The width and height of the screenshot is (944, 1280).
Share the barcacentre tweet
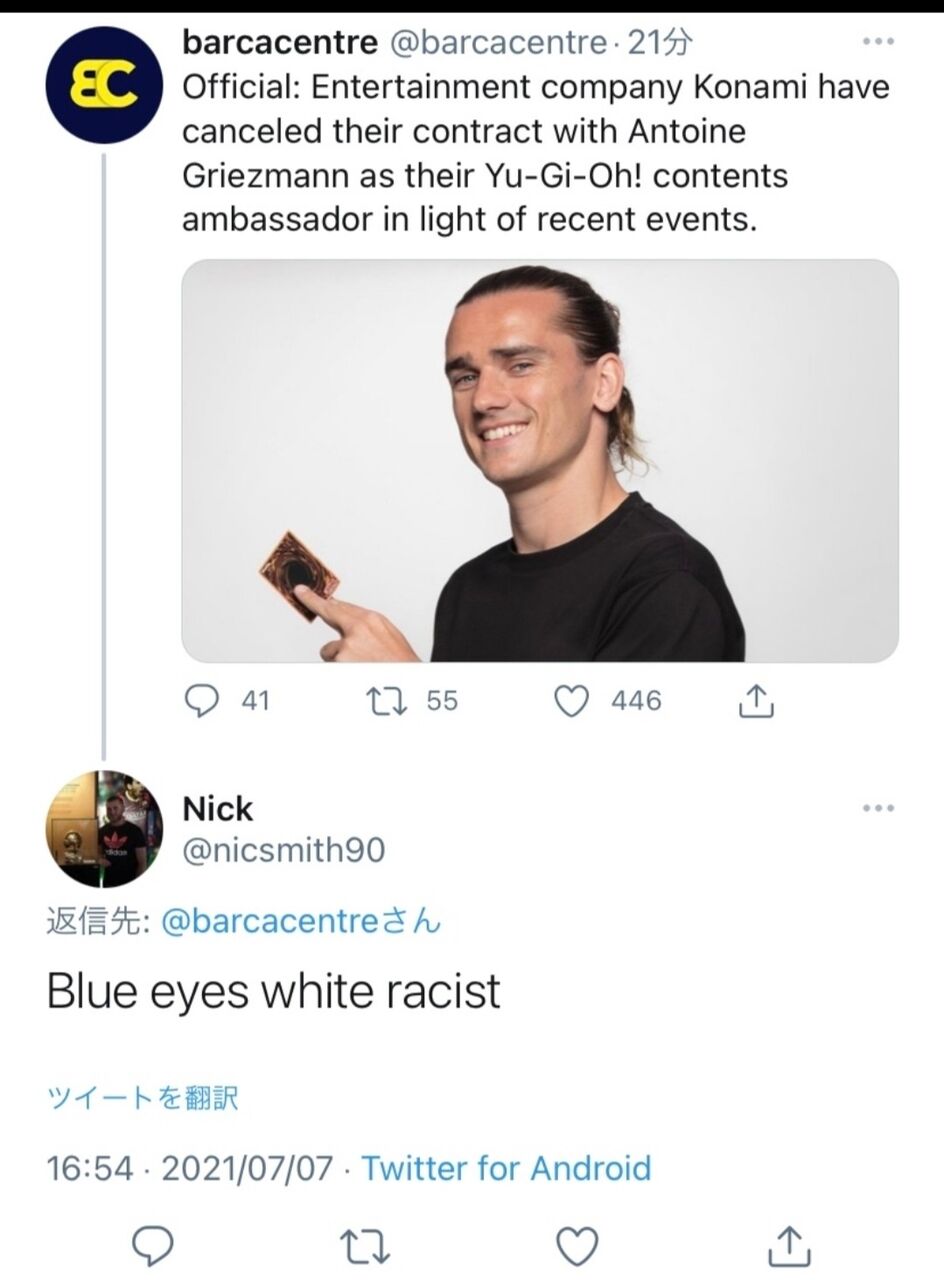click(756, 703)
